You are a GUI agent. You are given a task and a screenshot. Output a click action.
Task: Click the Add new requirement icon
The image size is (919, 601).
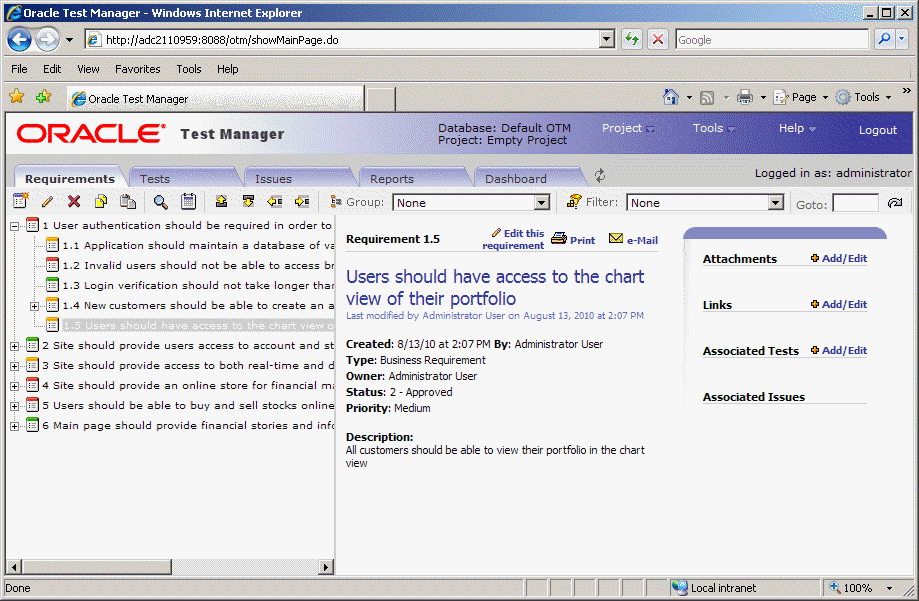click(x=21, y=201)
